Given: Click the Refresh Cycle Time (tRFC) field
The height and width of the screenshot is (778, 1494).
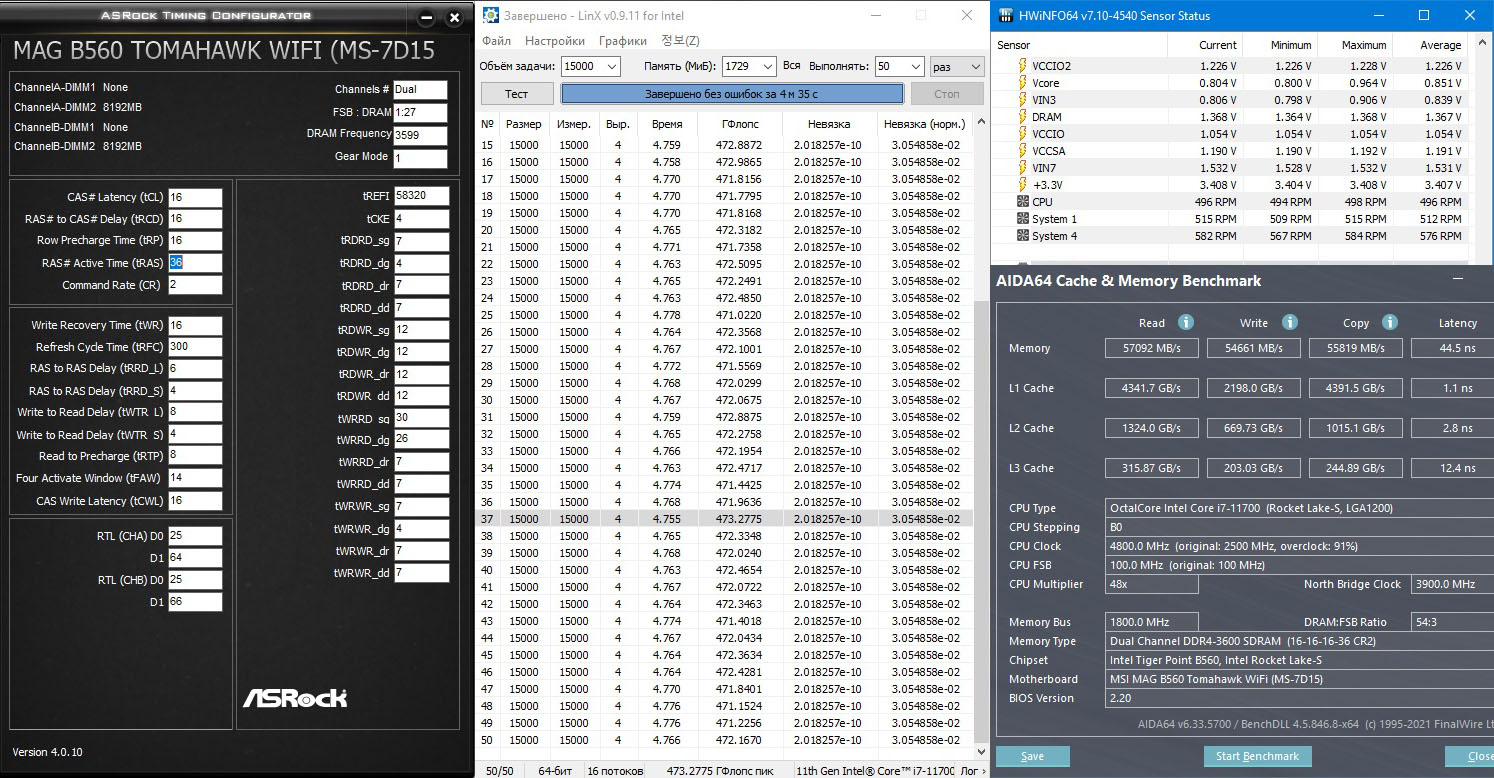Looking at the screenshot, I should (195, 347).
